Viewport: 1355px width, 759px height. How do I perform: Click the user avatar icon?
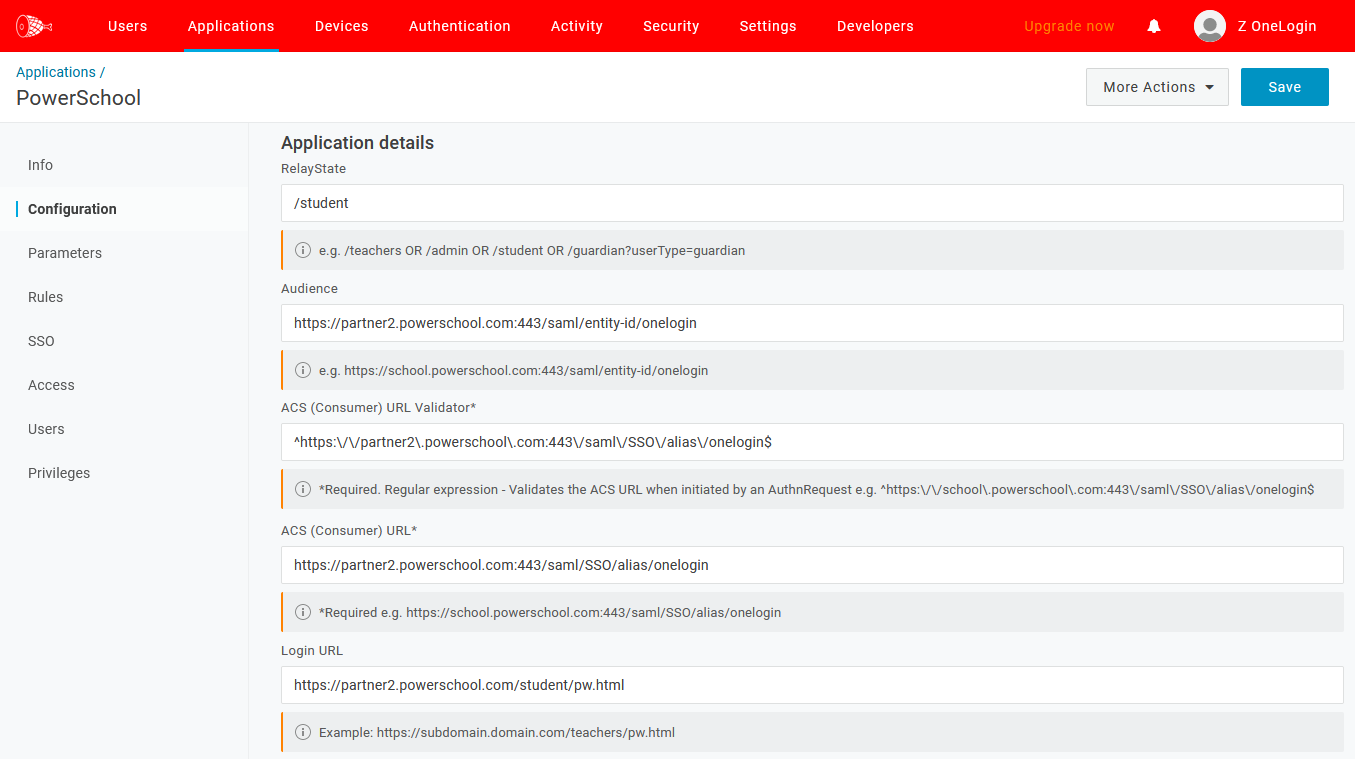tap(1210, 26)
